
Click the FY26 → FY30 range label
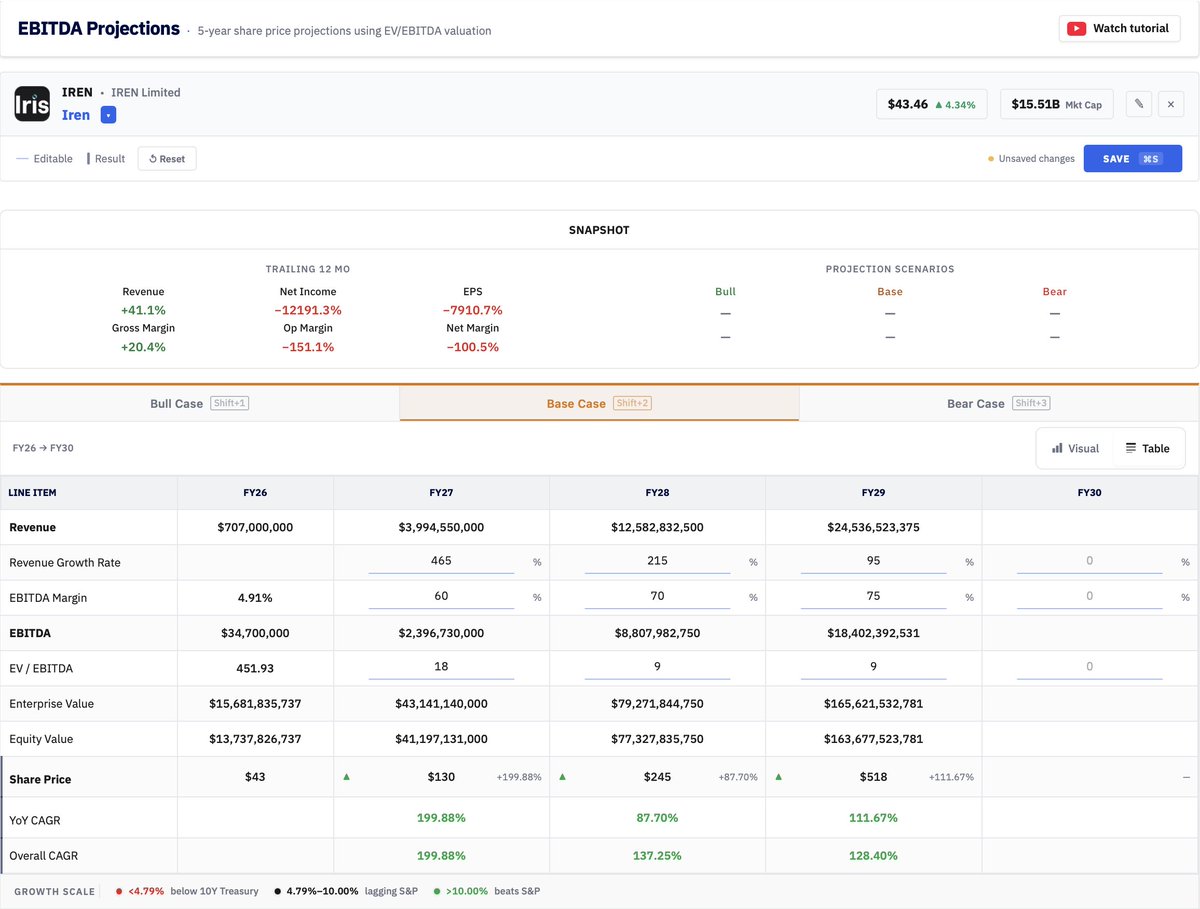tap(43, 448)
